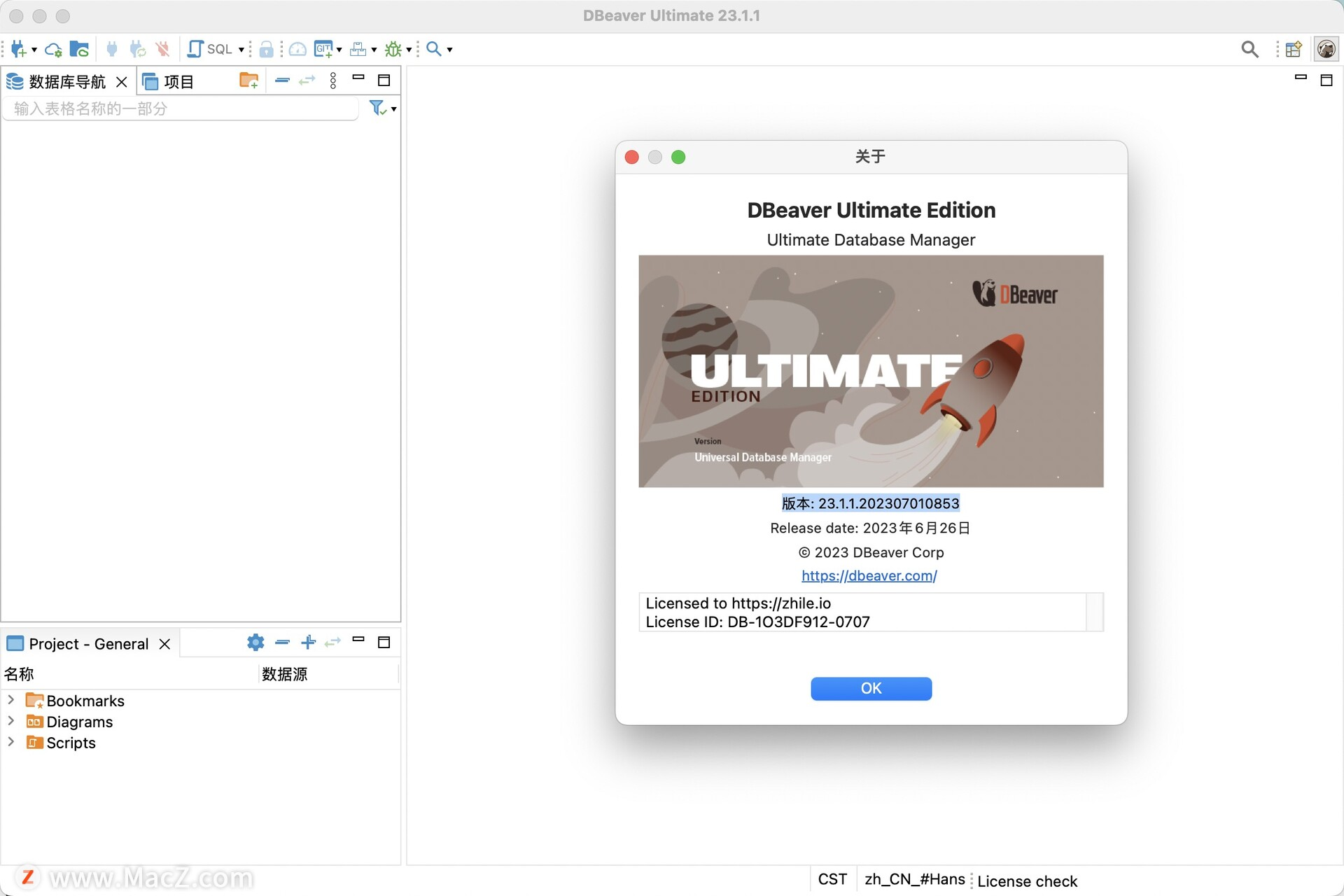Open the dashboard gauge icon

click(297, 49)
